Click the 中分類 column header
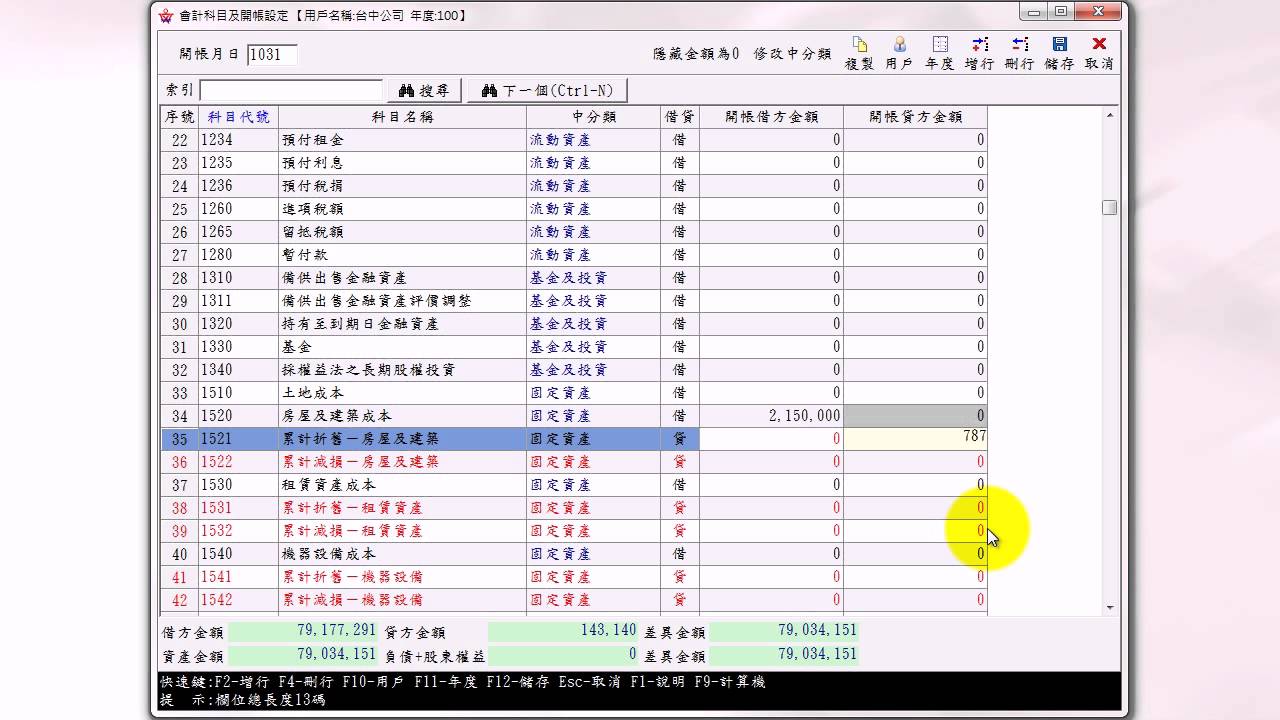This screenshot has height=720, width=1280. click(593, 117)
